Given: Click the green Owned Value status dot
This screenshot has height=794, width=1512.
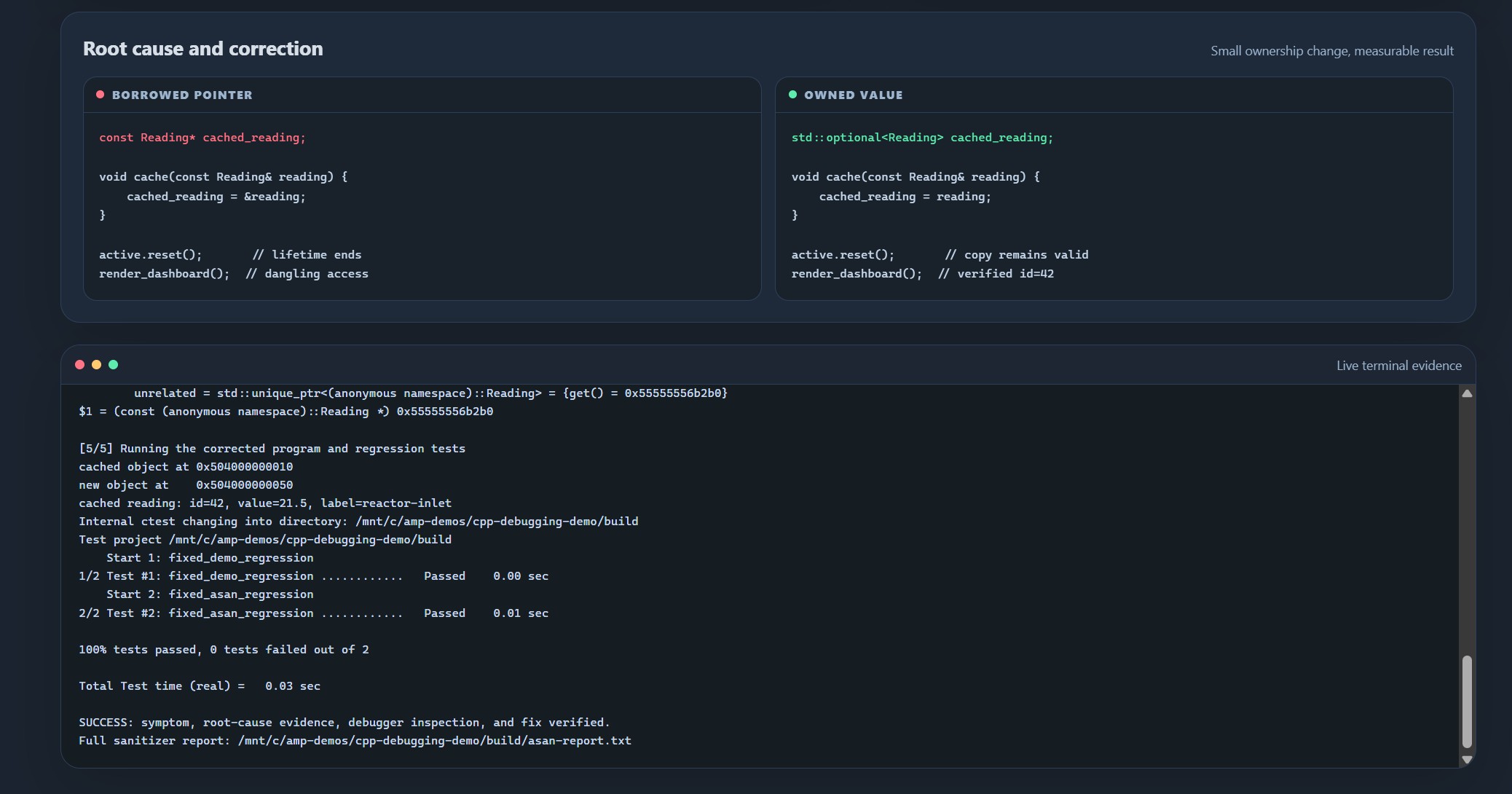Looking at the screenshot, I should point(792,95).
